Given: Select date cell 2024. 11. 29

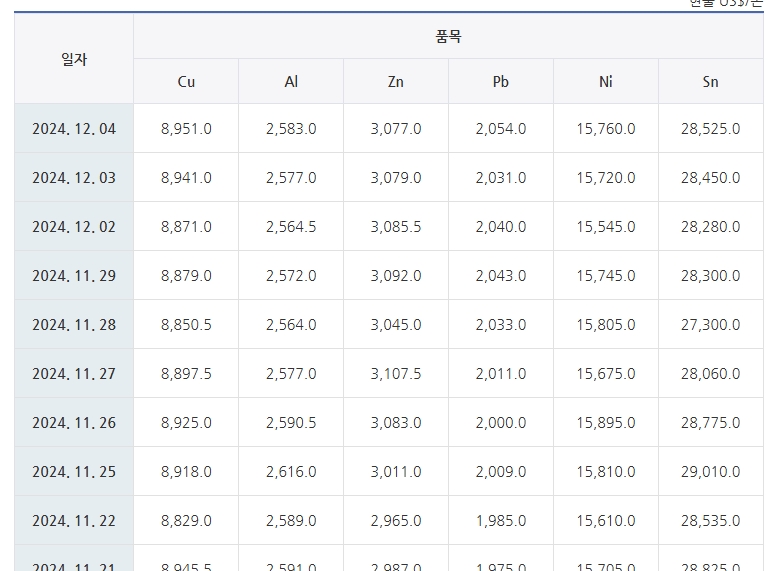Looking at the screenshot, I should coord(74,275).
